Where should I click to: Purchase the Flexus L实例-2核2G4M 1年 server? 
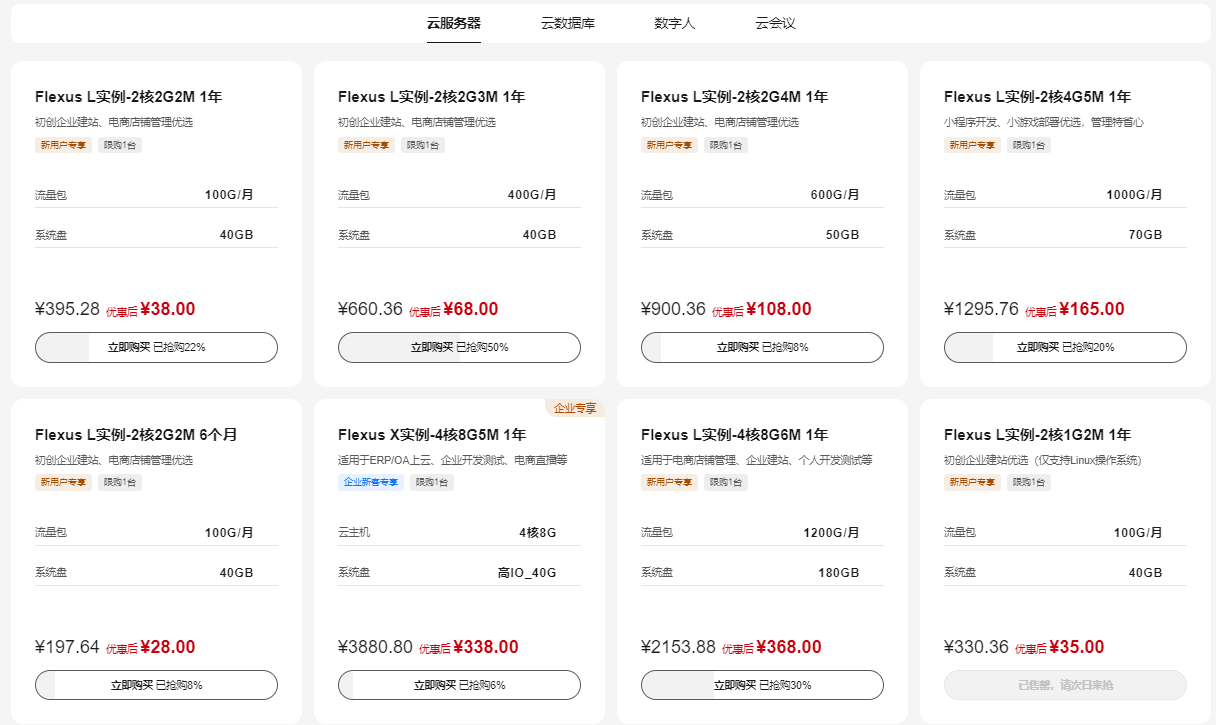click(762, 347)
